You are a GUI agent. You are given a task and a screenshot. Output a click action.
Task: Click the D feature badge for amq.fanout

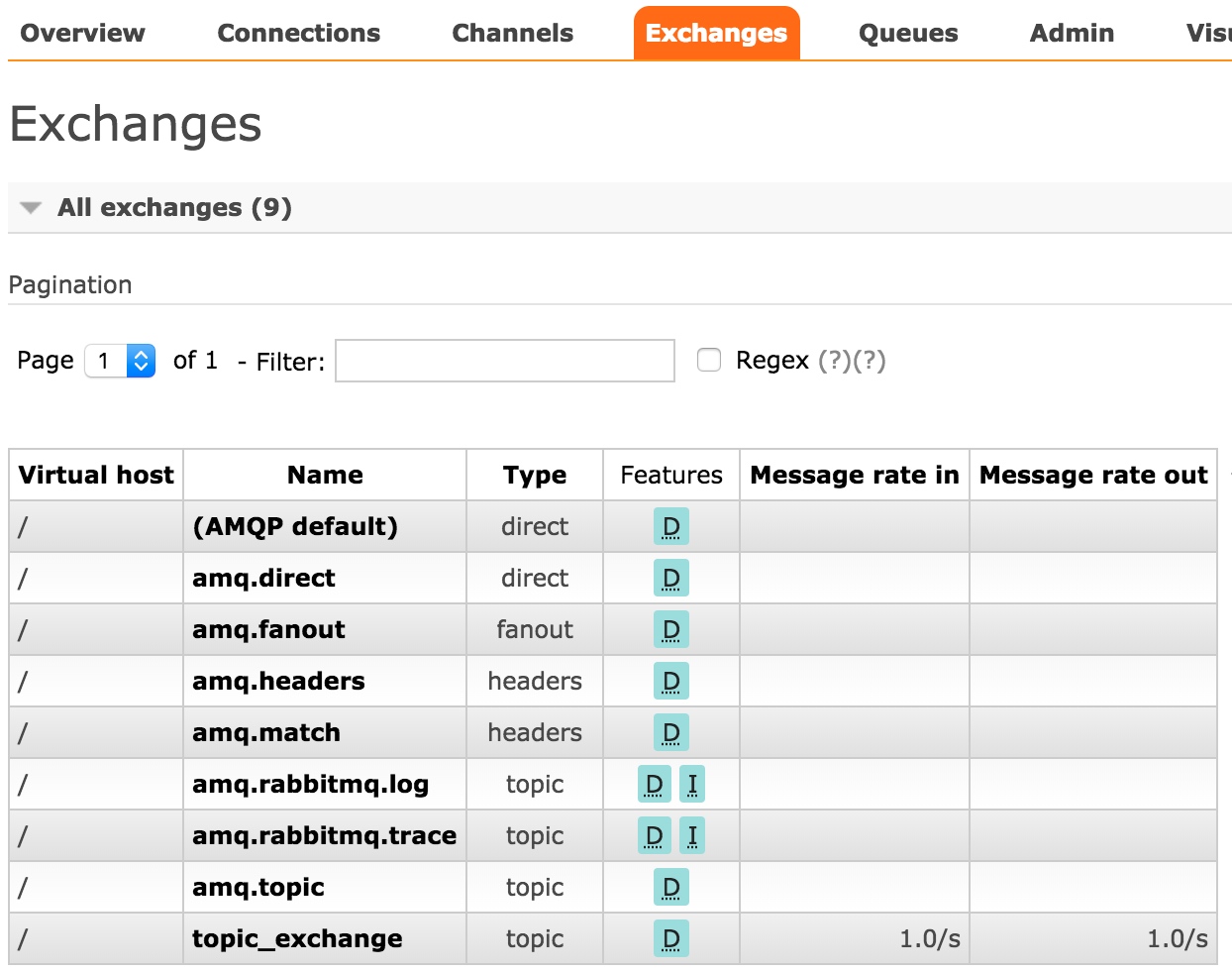(670, 629)
